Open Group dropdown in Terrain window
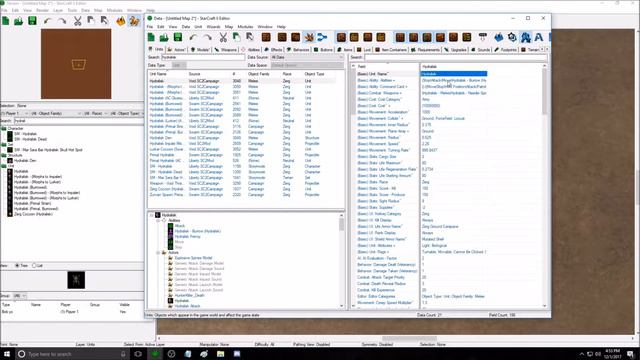This screenshot has height=360, width=640. click(x=20, y=296)
